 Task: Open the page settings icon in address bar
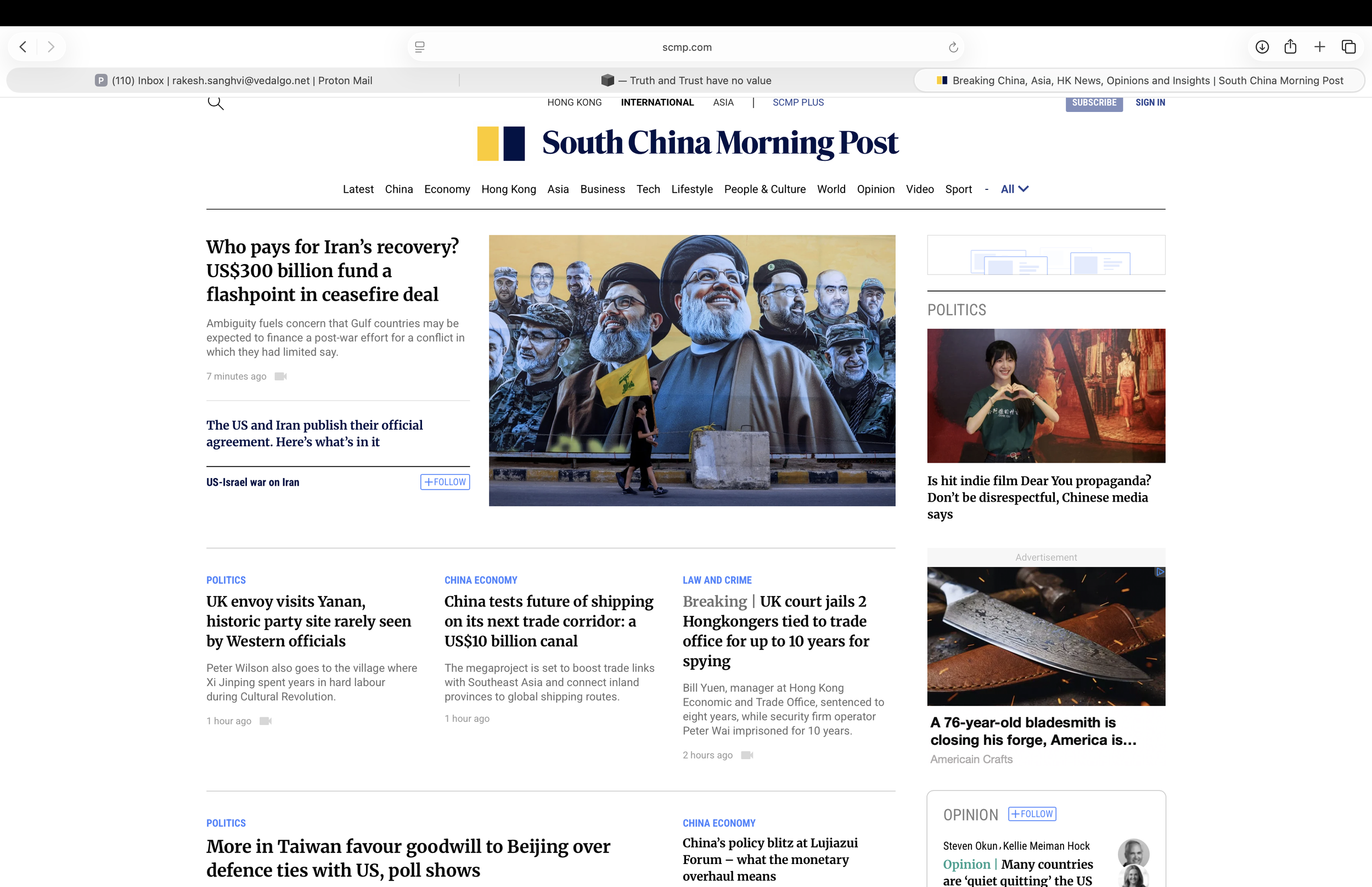[x=420, y=47]
